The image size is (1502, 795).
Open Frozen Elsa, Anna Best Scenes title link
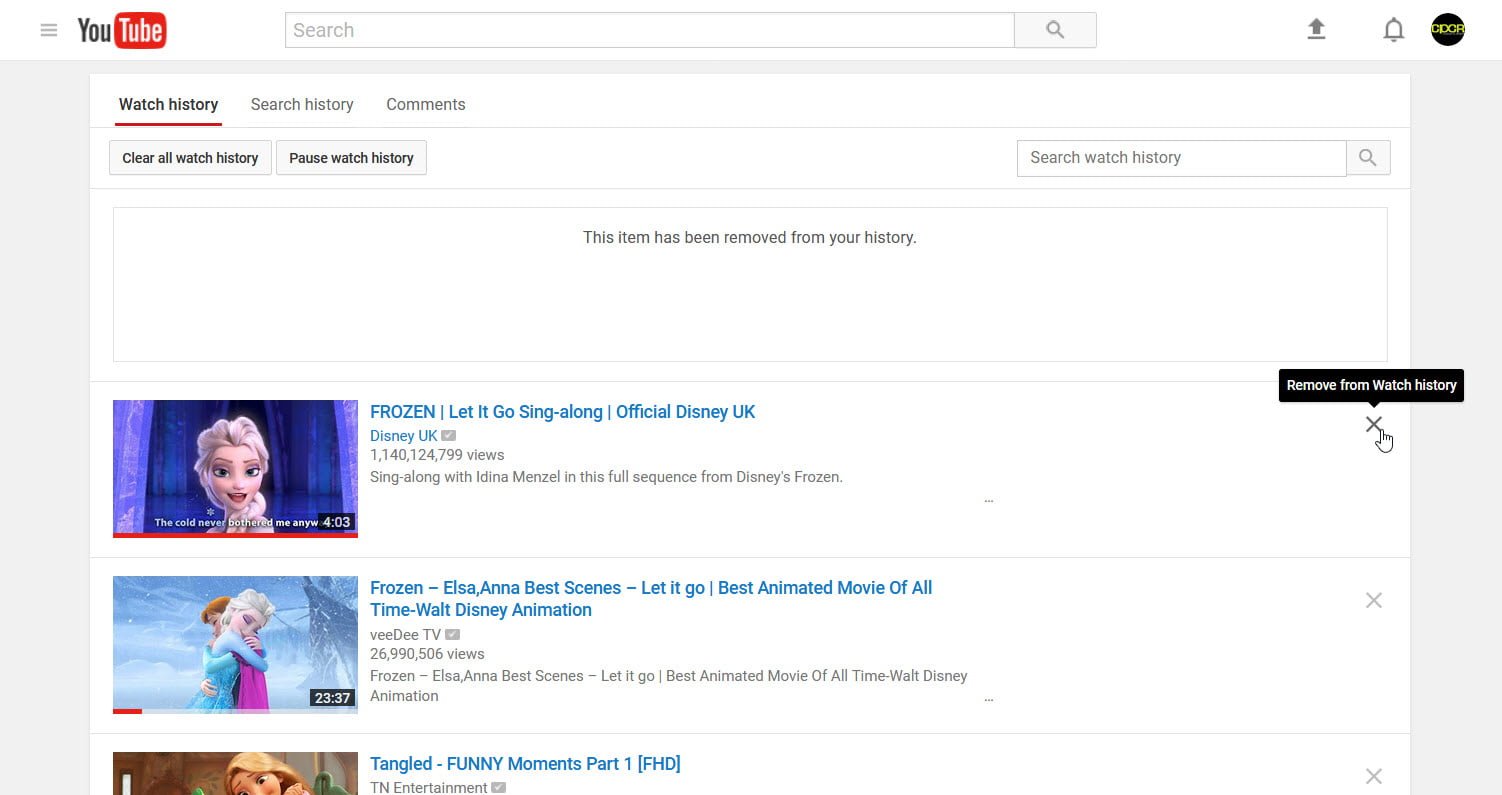click(x=651, y=599)
